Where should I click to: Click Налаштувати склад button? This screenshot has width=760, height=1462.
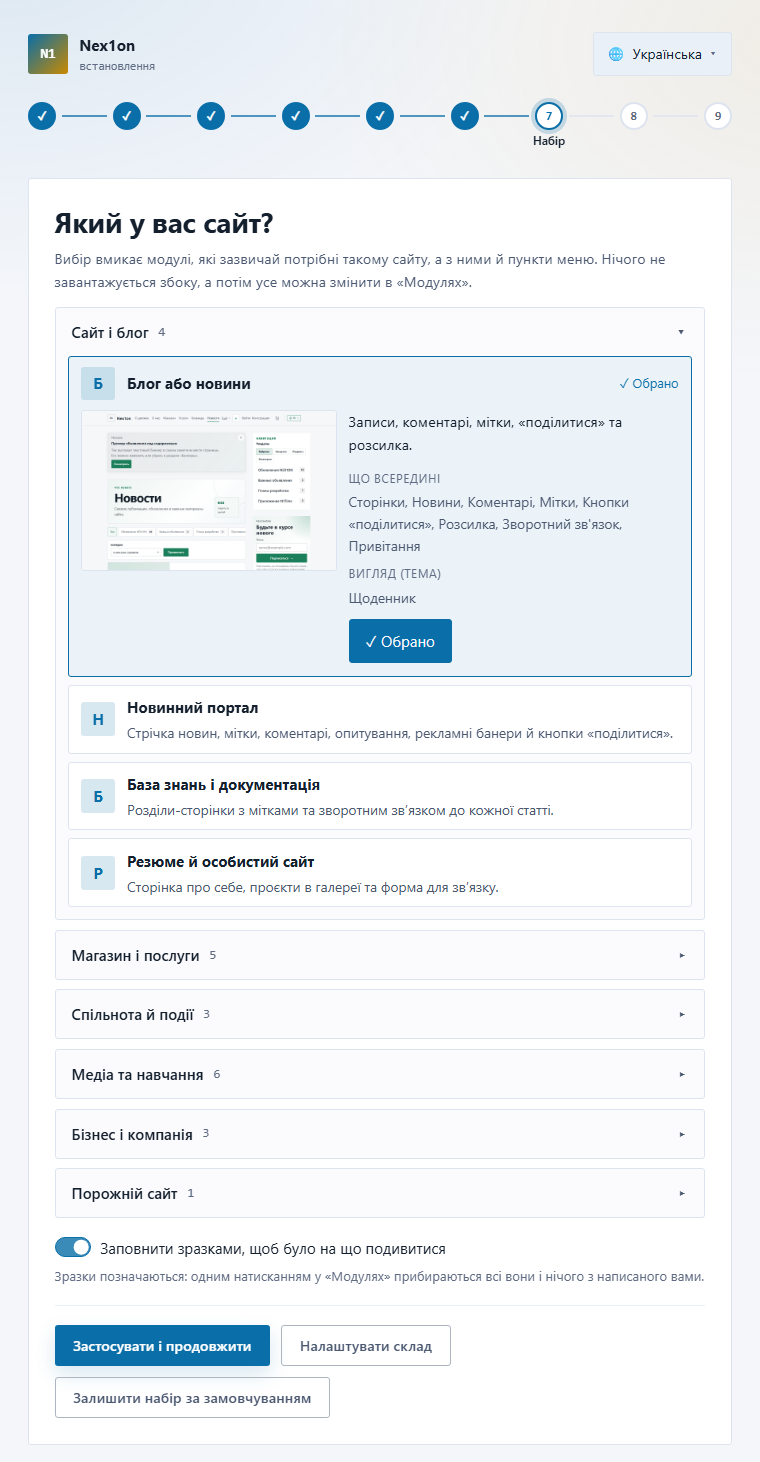click(x=366, y=1346)
